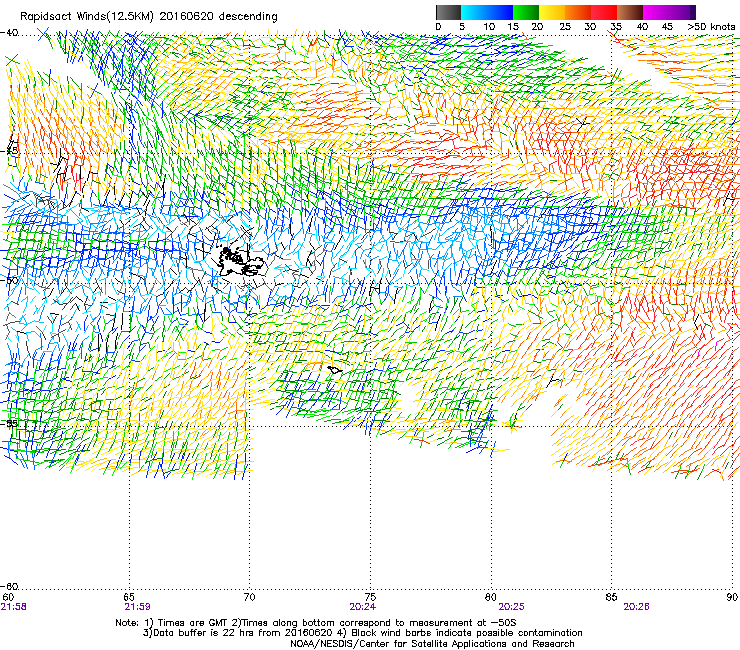740x650 pixels.
Task: Click the dark purple 45-50 legend segment
Action: (682, 12)
